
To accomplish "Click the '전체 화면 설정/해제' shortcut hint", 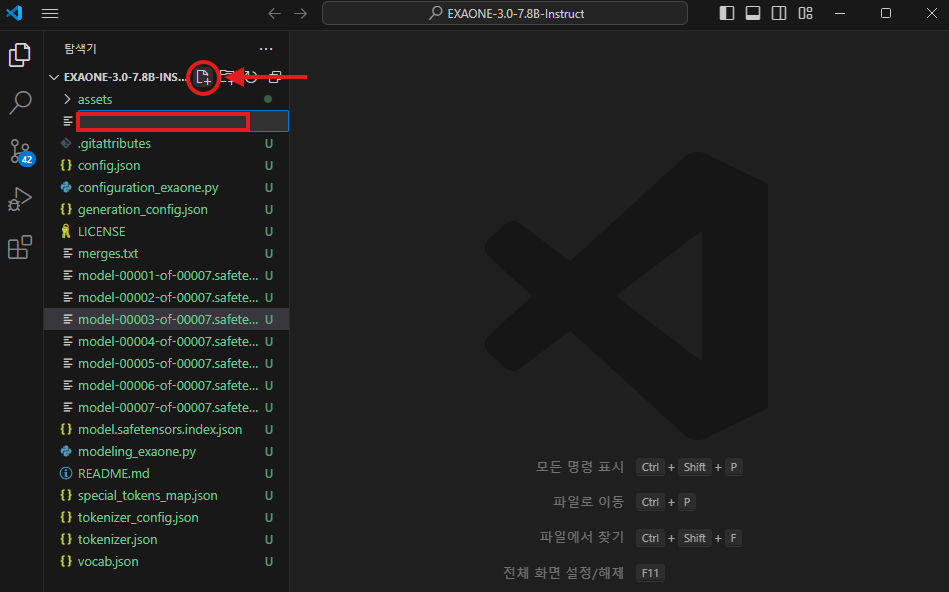I will 563,573.
